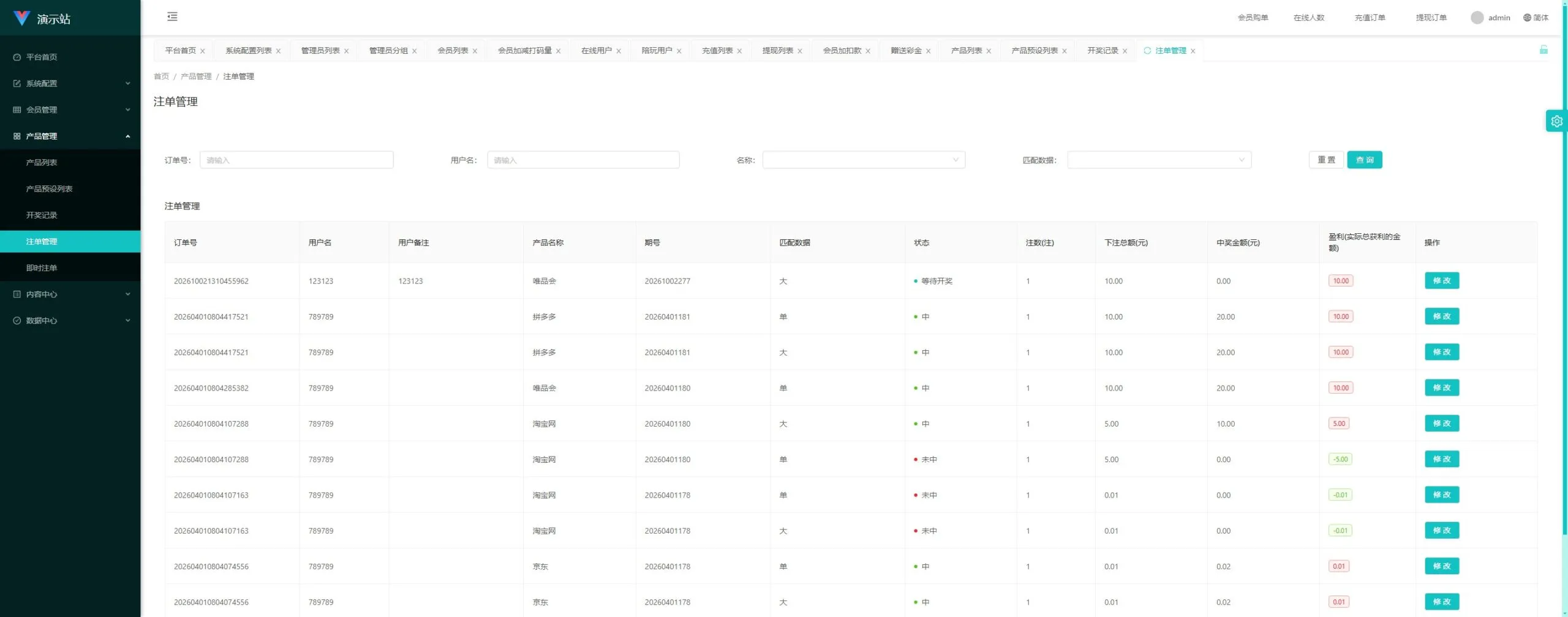This screenshot has height=617, width=1568.
Task: Expand the 内容中心 sidebar menu
Action: point(70,294)
